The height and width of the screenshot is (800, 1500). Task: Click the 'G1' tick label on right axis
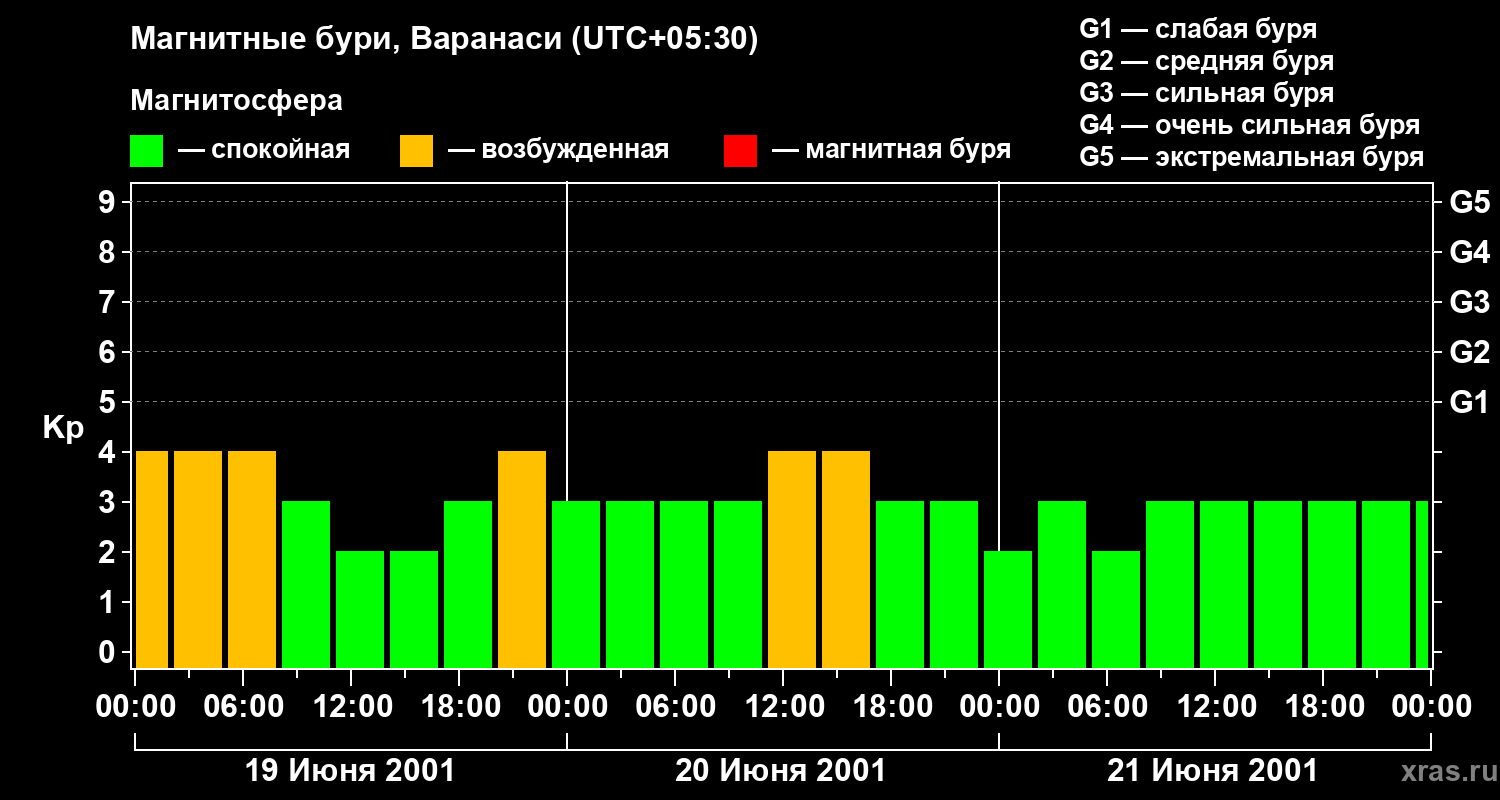point(1469,402)
